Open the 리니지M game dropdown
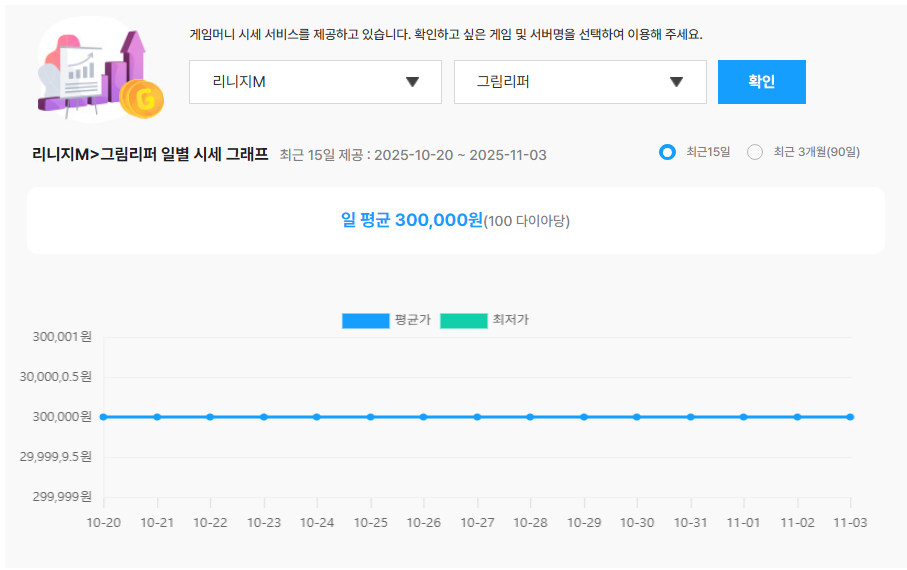This screenshot has width=907, height=570. [x=315, y=82]
